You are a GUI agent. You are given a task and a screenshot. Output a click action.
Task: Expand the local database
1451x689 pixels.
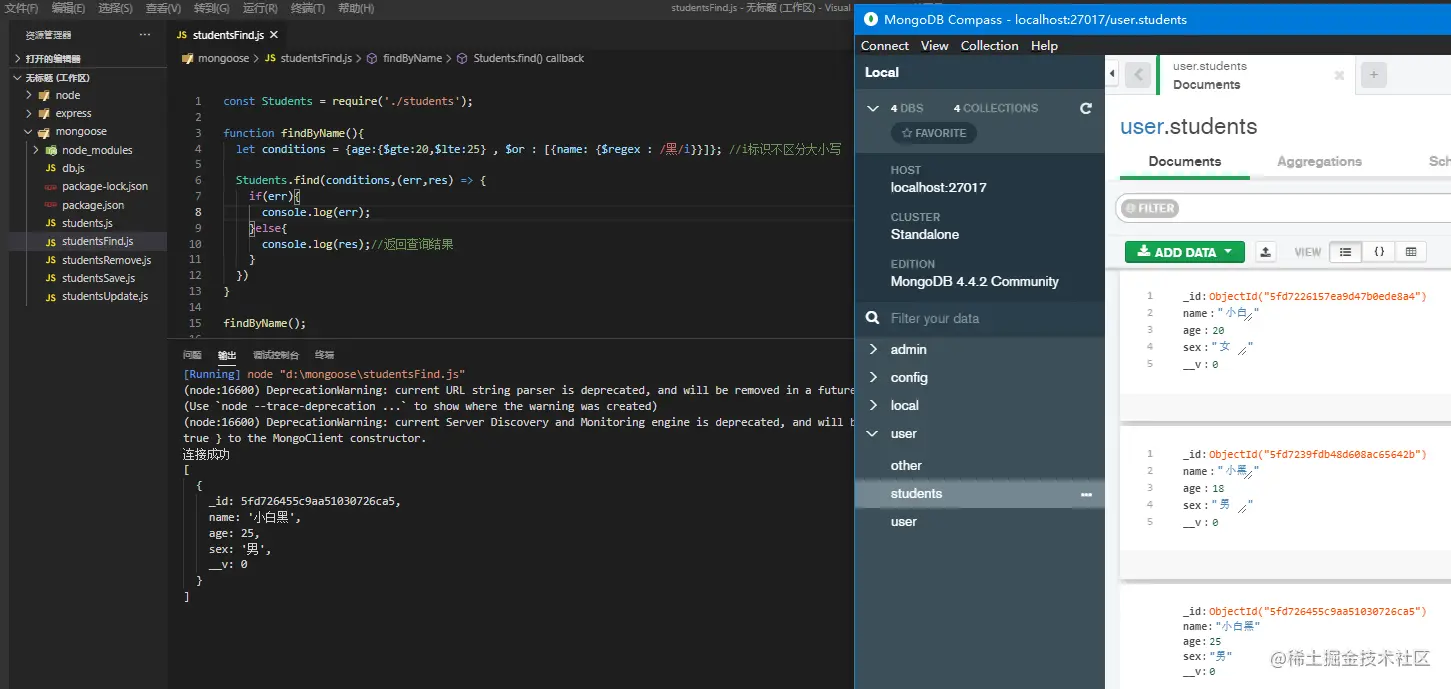click(x=874, y=405)
